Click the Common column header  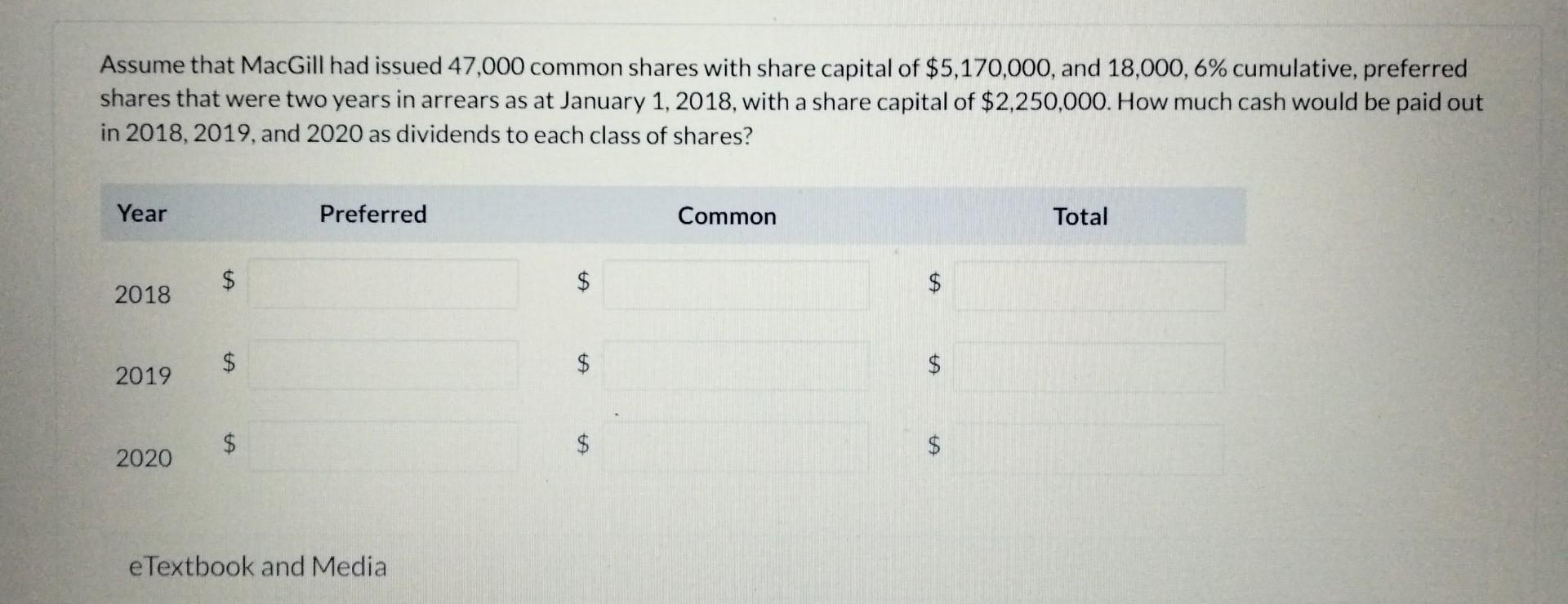[727, 215]
